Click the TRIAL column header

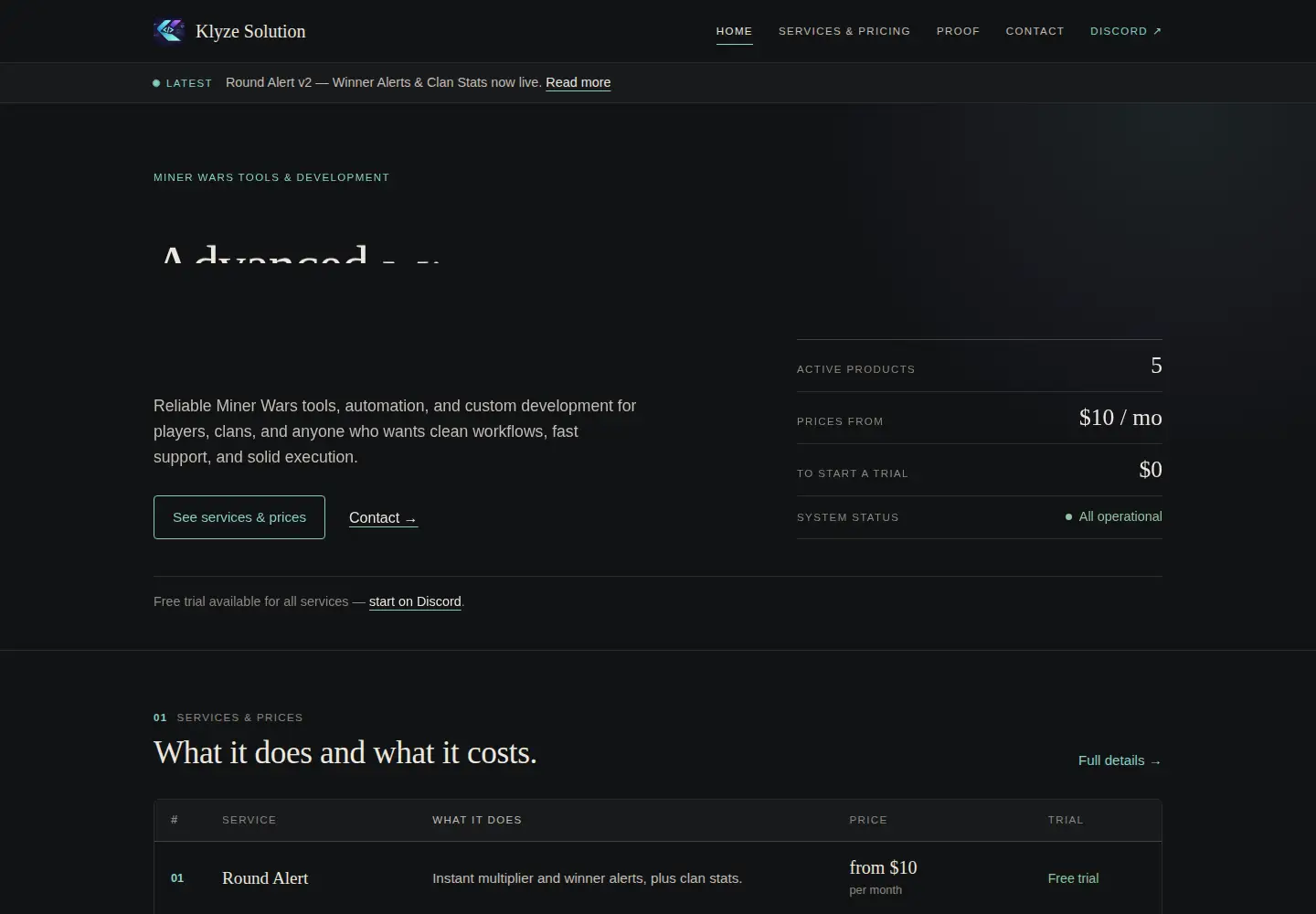click(x=1066, y=820)
